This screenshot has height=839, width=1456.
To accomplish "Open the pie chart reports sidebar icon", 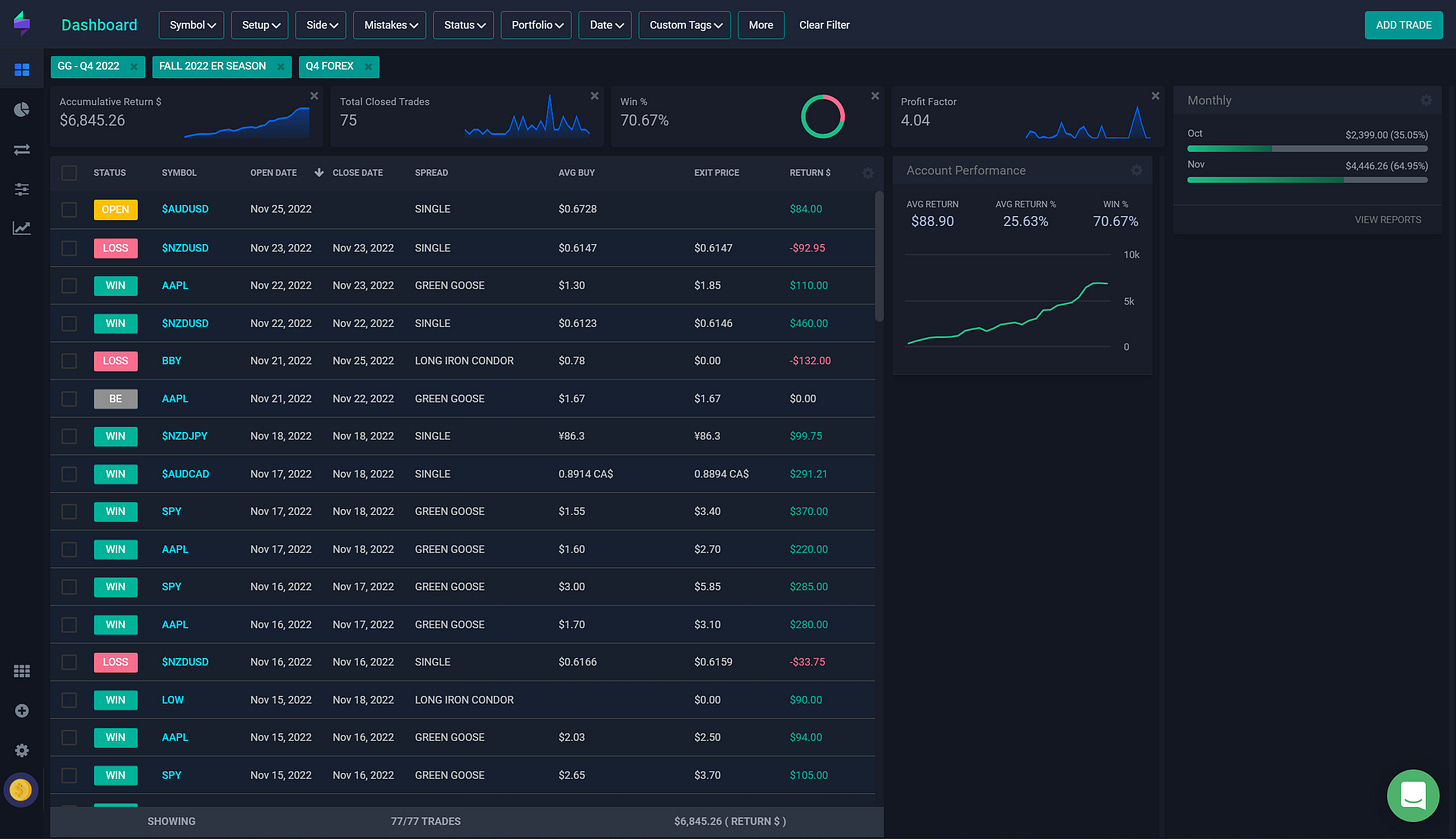I will (21, 109).
